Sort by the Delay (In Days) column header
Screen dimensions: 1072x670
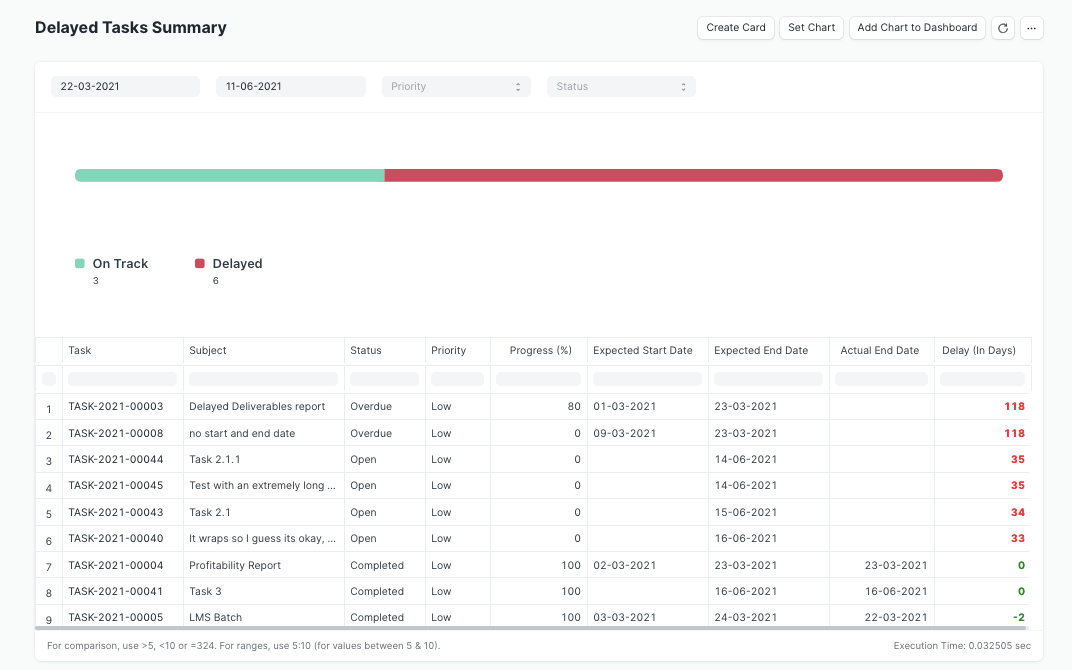[x=981, y=351]
